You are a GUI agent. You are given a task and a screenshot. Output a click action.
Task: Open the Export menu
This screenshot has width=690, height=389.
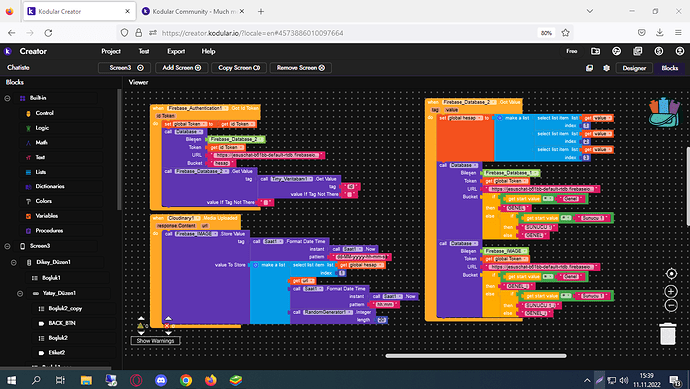(x=176, y=51)
